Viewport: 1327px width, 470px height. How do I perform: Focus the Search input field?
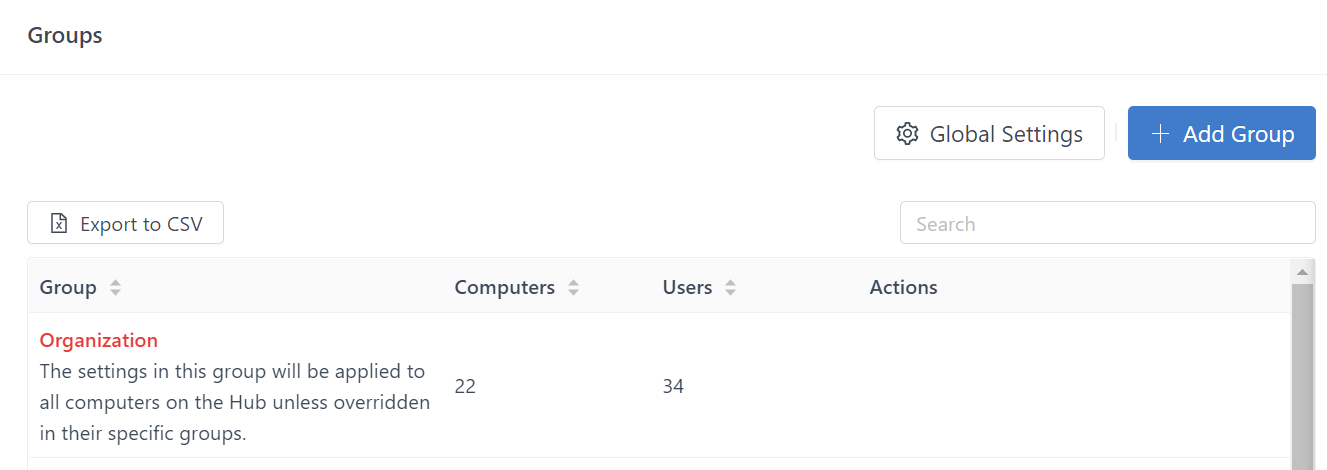click(1107, 223)
